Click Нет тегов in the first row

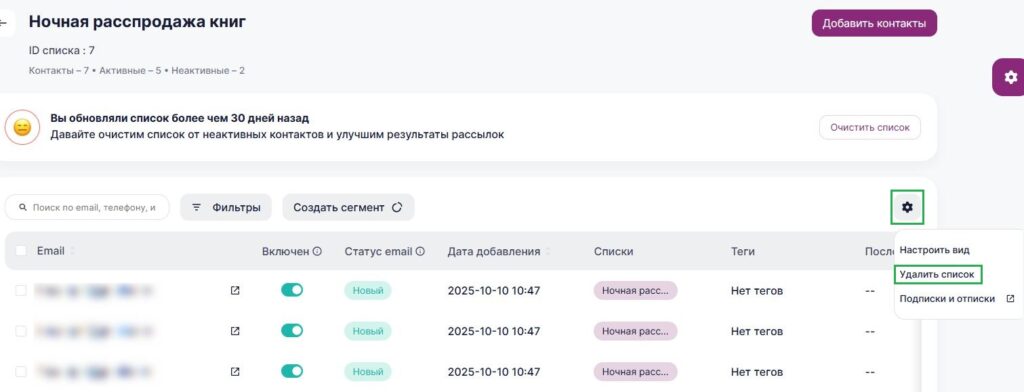click(757, 291)
